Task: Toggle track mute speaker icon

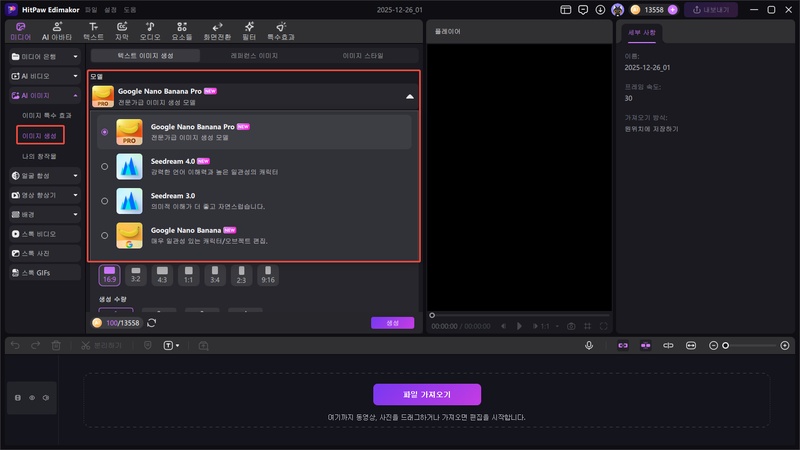Action: point(46,397)
